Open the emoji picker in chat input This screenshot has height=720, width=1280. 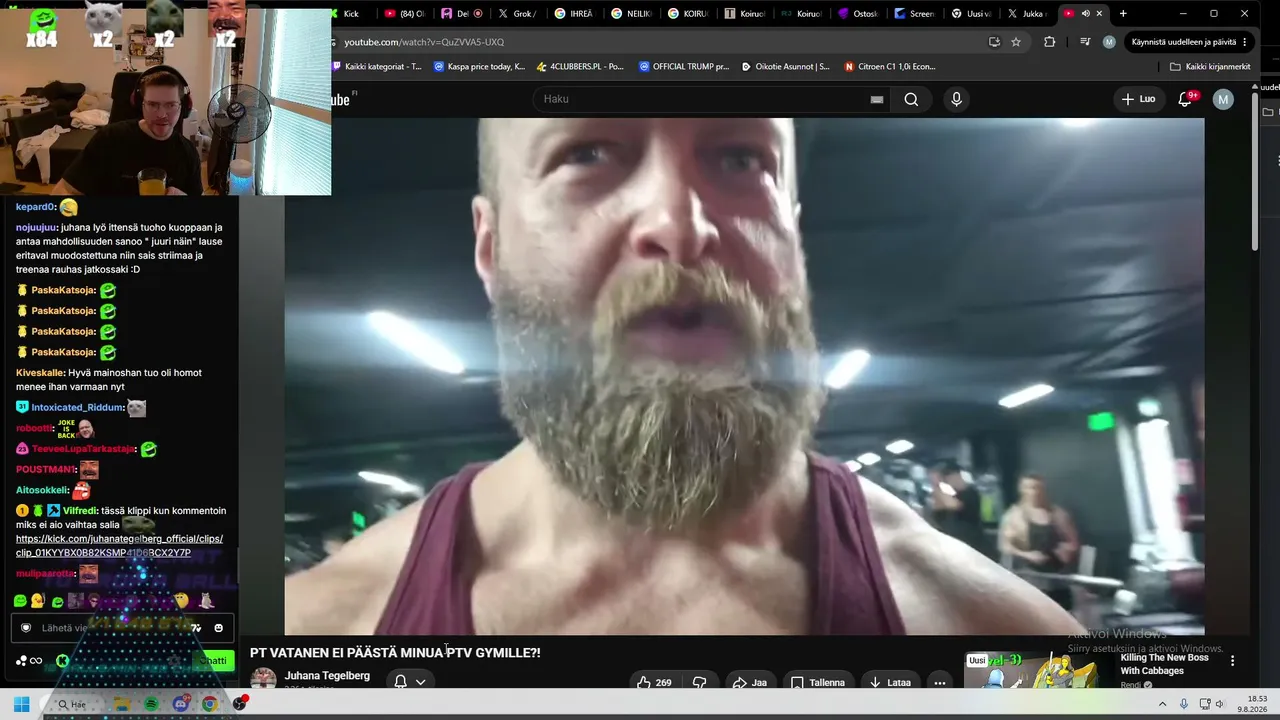pyautogui.click(x=218, y=628)
